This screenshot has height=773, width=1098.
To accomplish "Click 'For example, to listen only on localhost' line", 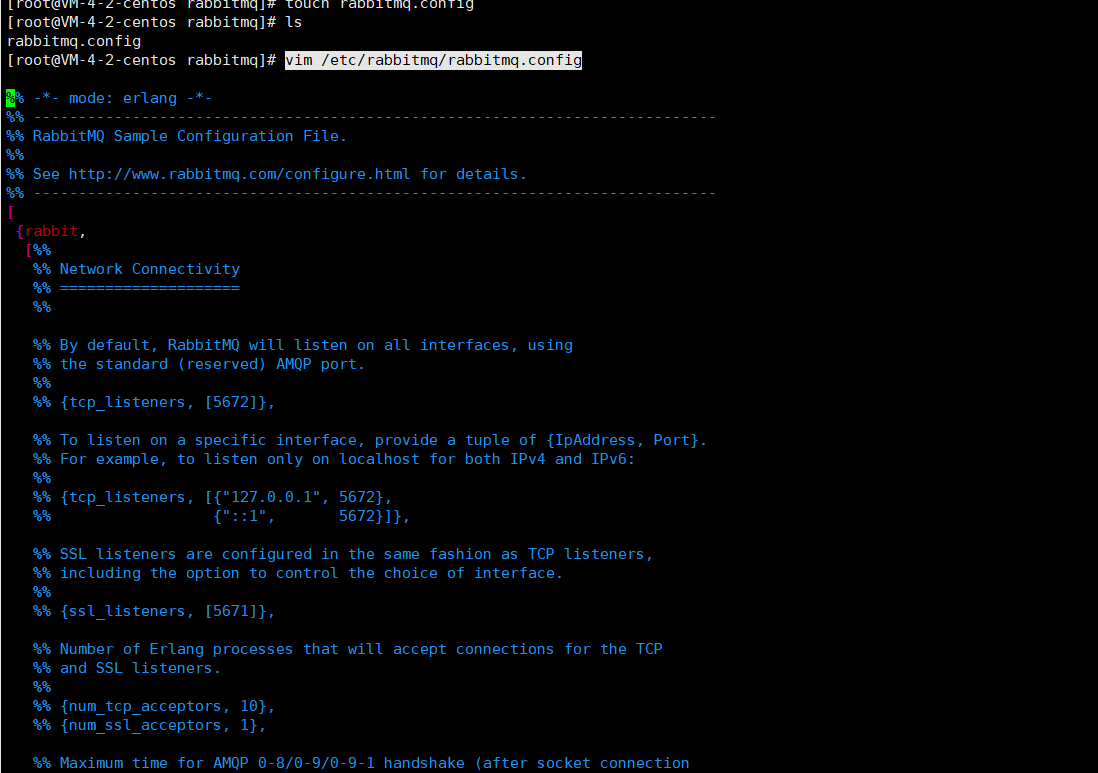I will 334,459.
